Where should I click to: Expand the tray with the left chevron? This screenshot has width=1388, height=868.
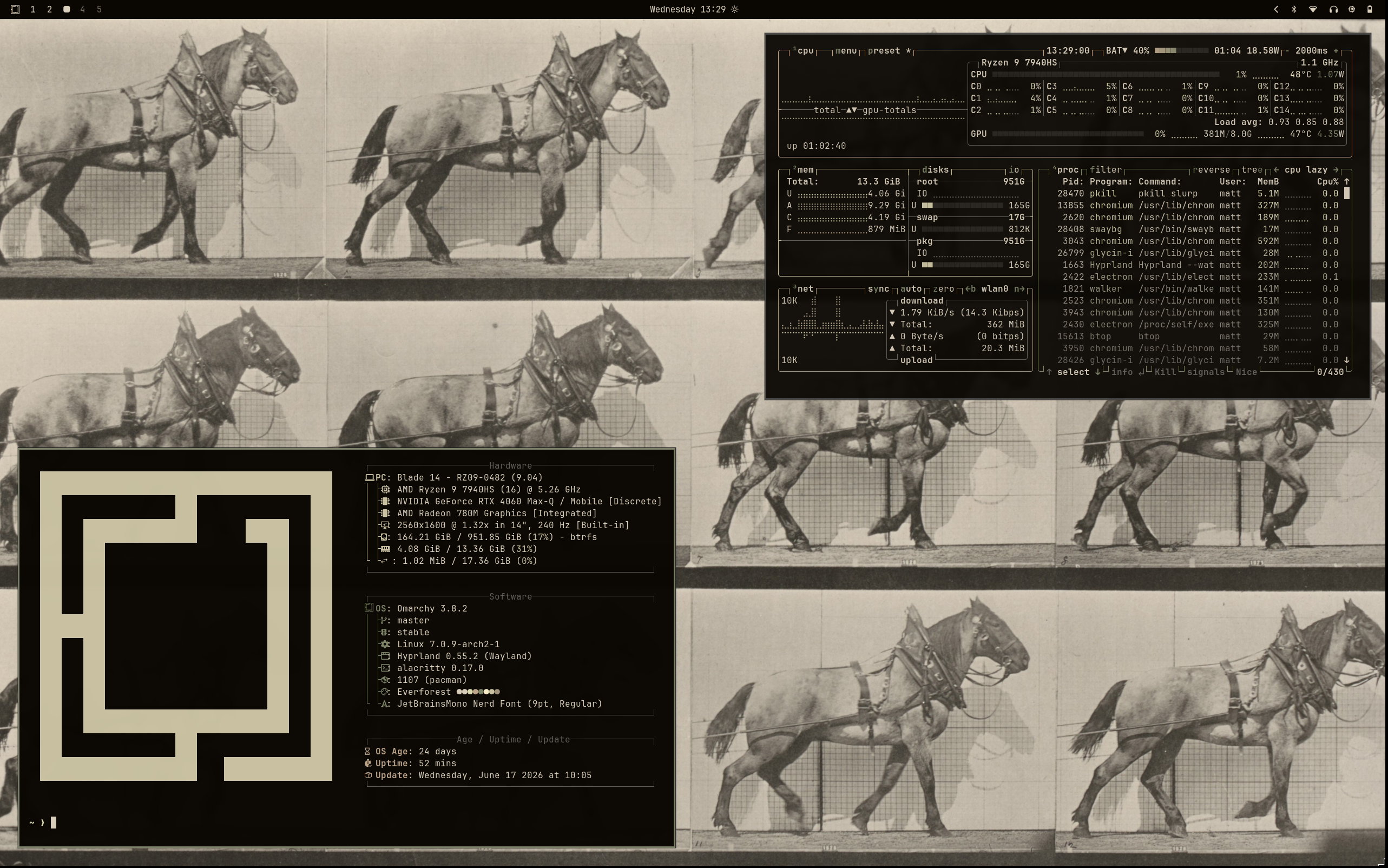coord(1275,9)
